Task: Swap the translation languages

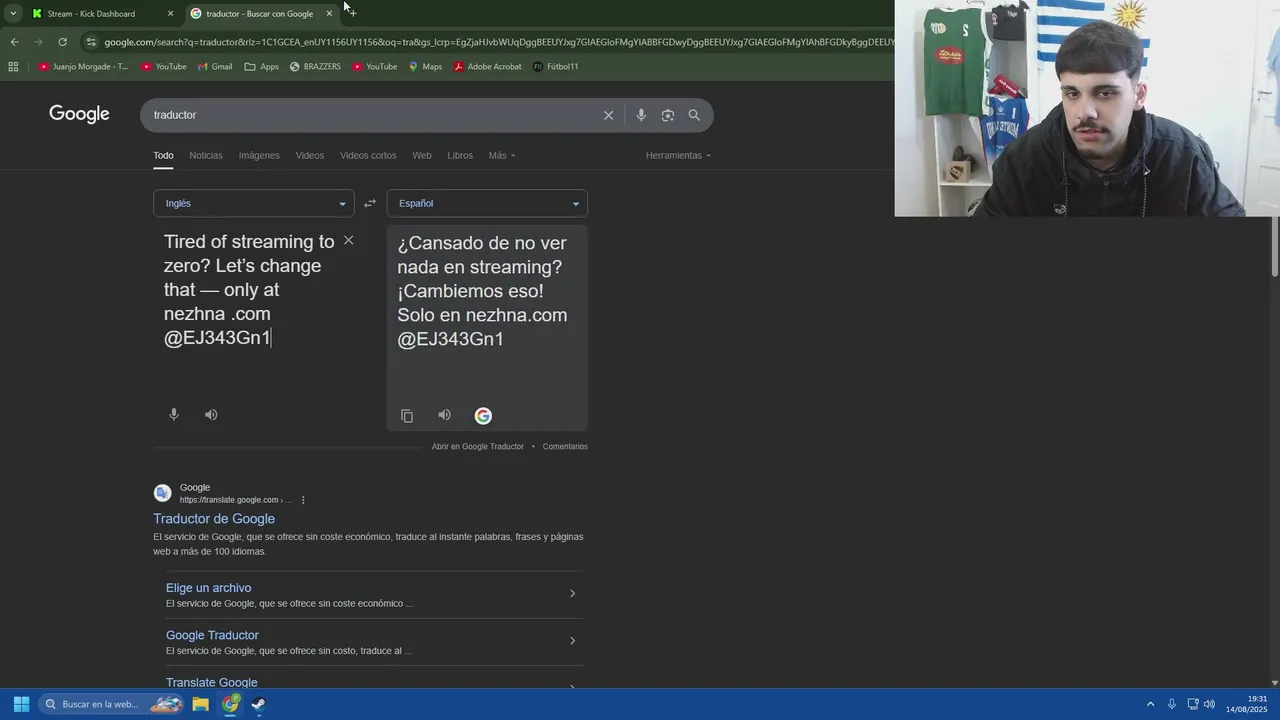Action: click(370, 203)
